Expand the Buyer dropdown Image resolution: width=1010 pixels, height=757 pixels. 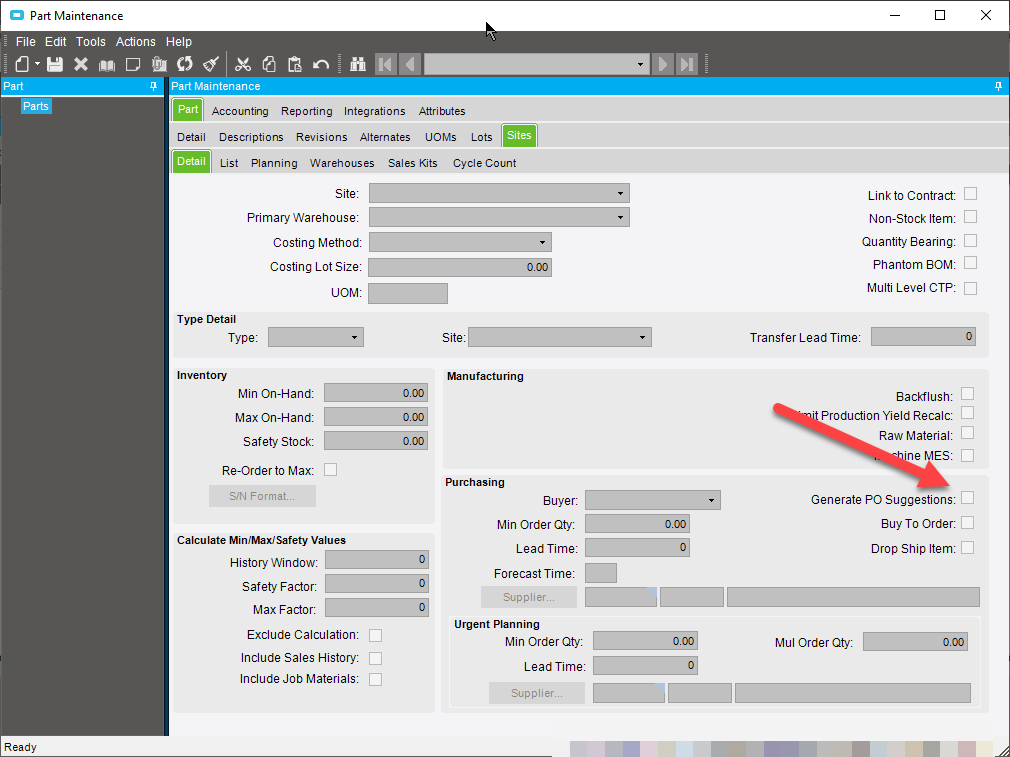(711, 500)
